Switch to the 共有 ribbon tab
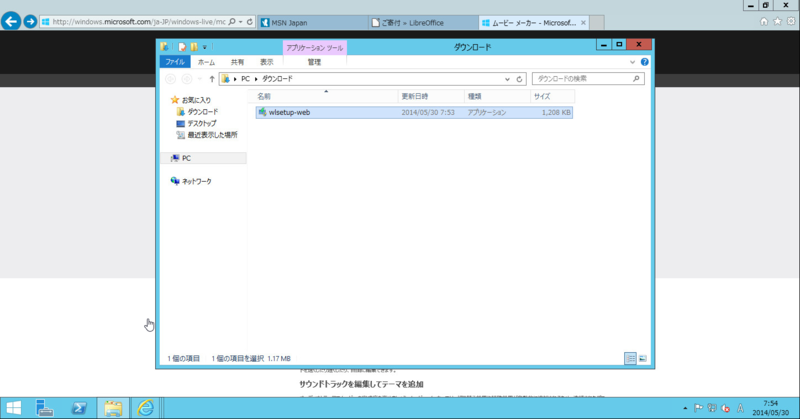Screen dimensions: 800x419 237,62
